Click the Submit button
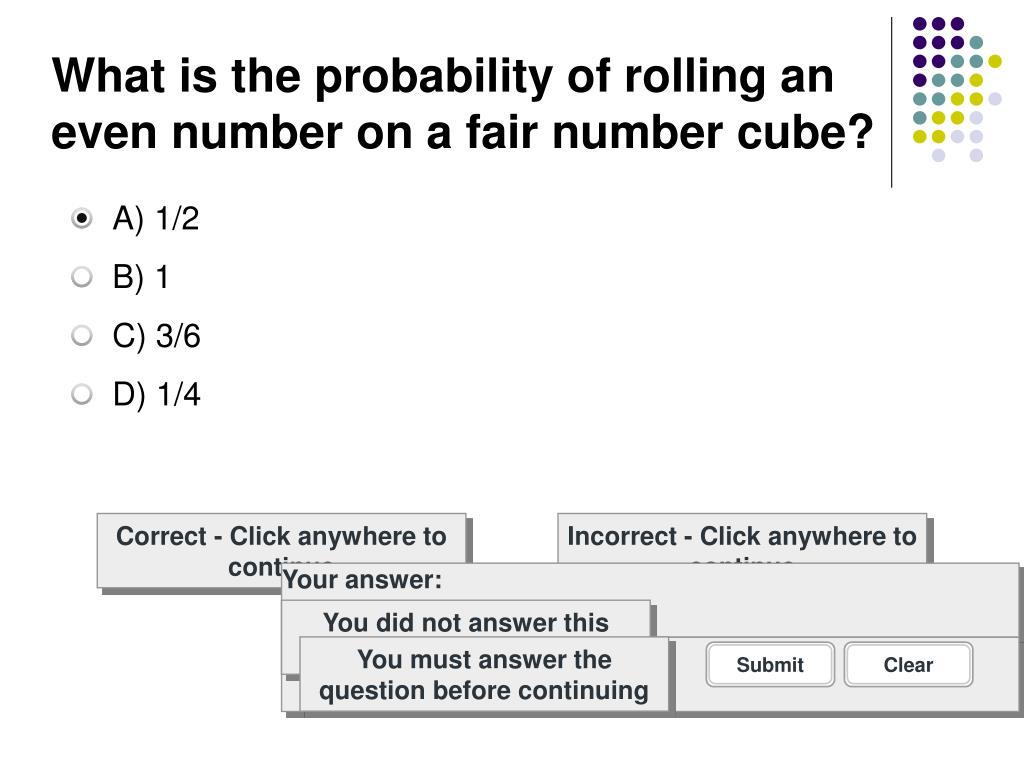Viewport: 1024px width, 768px height. pyautogui.click(x=769, y=664)
